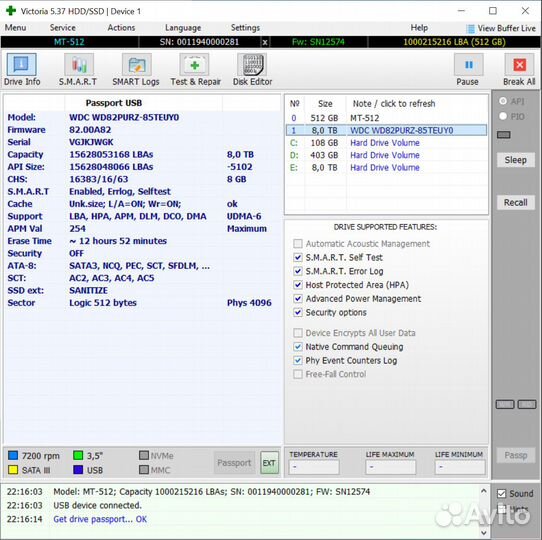Toggle Device Encrypts All User Data checkbox
542x540 pixels.
coord(298,333)
